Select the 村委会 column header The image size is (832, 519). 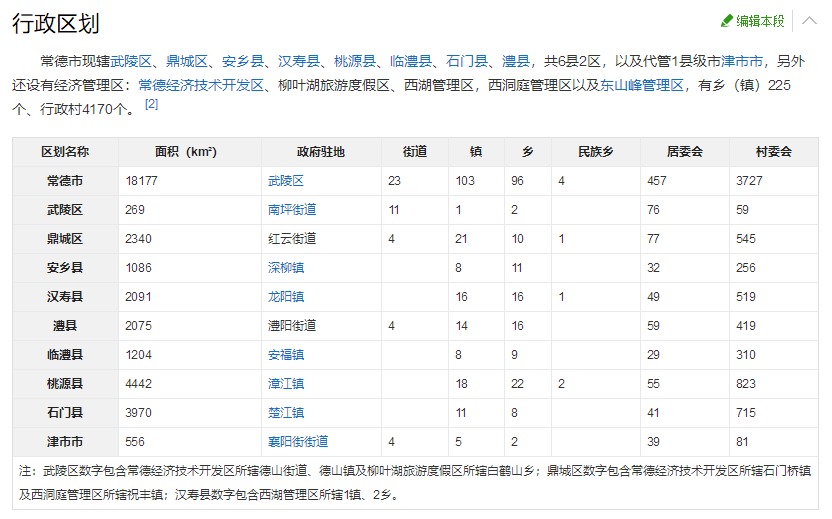click(x=774, y=152)
